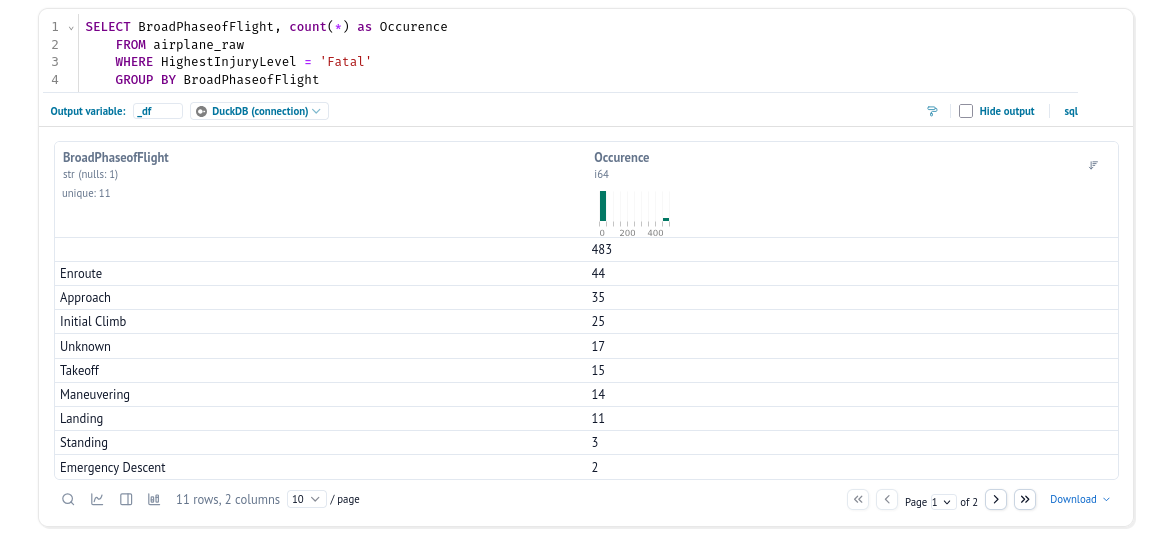This screenshot has width=1166, height=535.
Task: Open the line chart builder icon
Action: (97, 499)
